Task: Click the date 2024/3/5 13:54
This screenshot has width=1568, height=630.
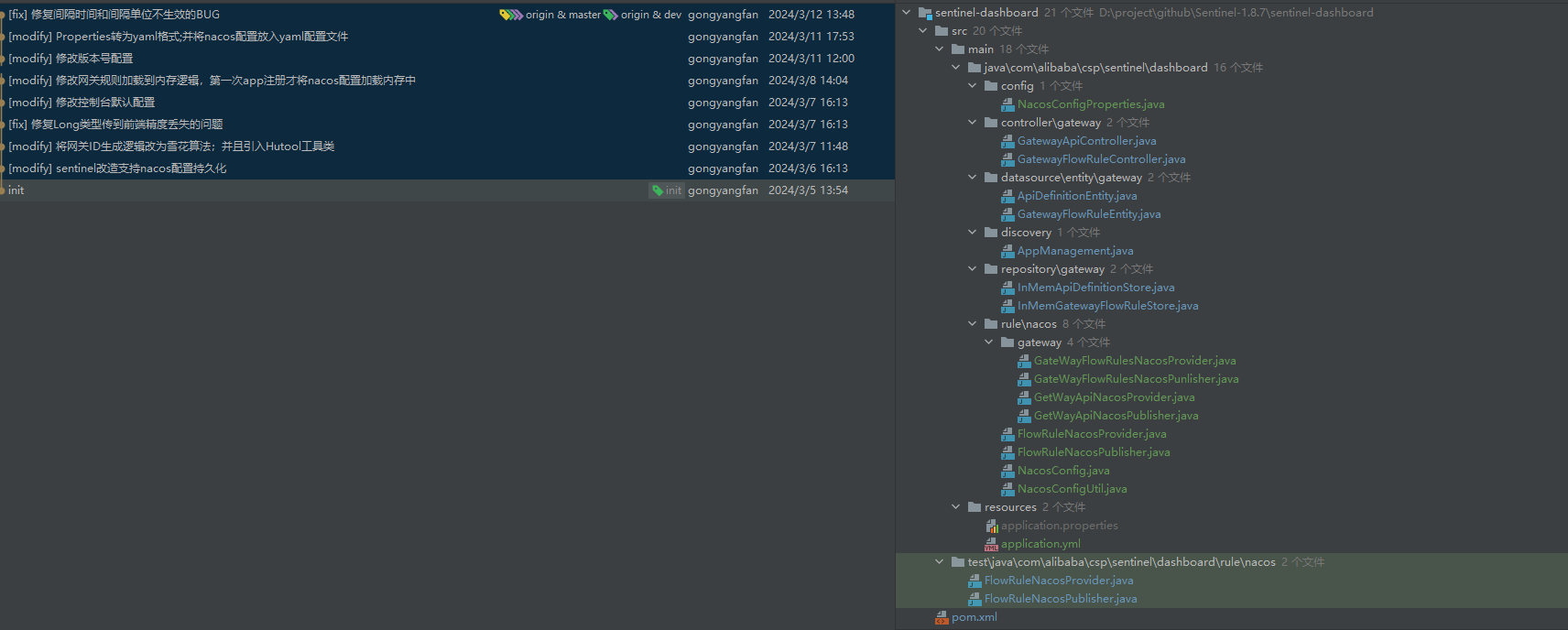Action: pos(808,190)
